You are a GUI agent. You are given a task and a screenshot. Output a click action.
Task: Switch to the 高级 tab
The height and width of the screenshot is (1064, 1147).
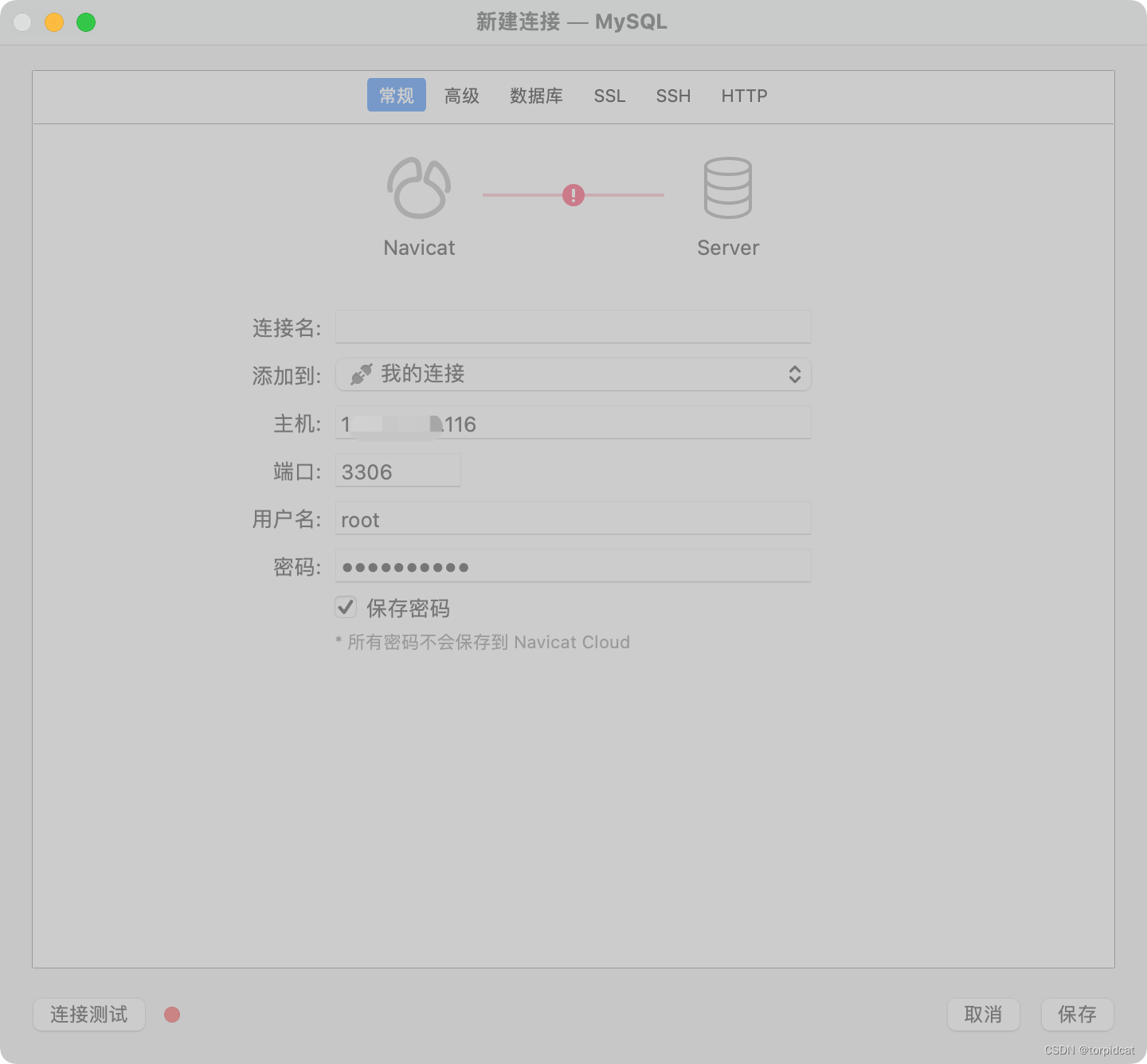[x=462, y=96]
